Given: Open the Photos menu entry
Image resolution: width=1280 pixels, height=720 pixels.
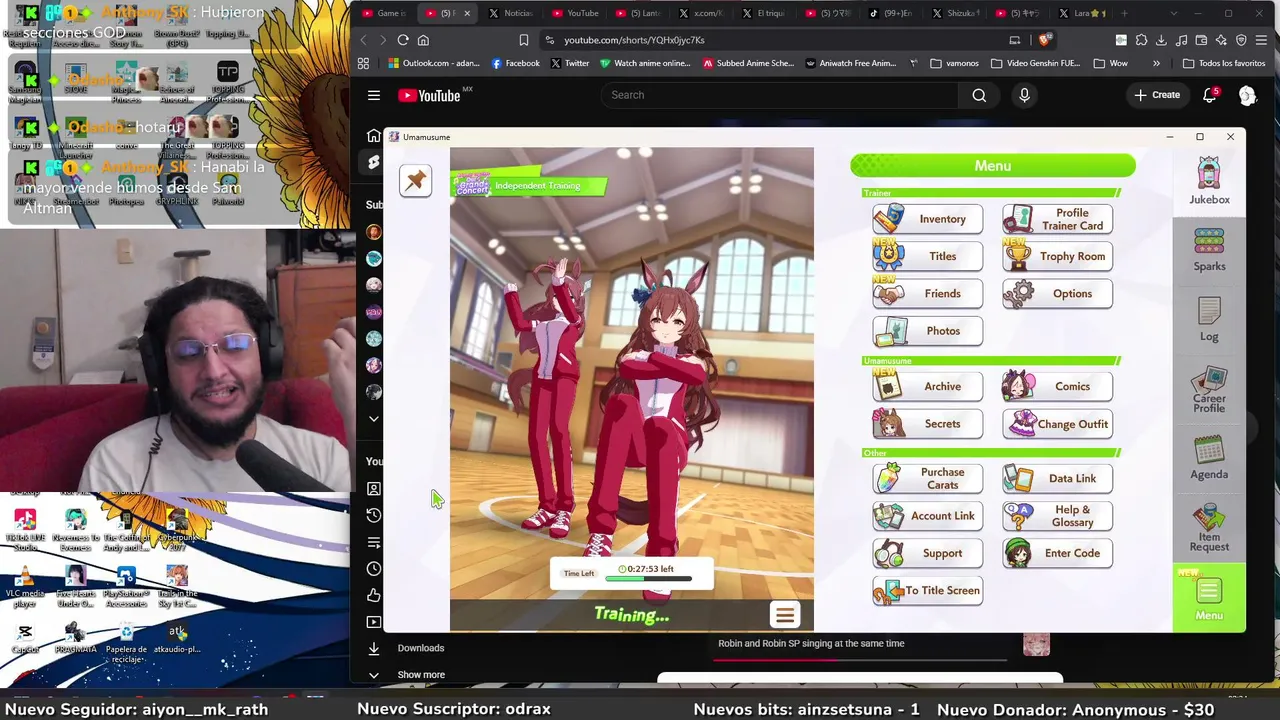Looking at the screenshot, I should [x=927, y=331].
